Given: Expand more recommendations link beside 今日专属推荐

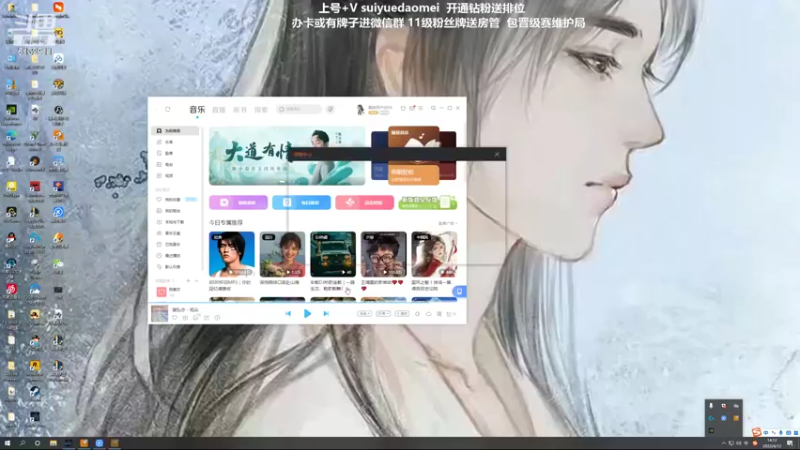Looking at the screenshot, I should [447, 223].
